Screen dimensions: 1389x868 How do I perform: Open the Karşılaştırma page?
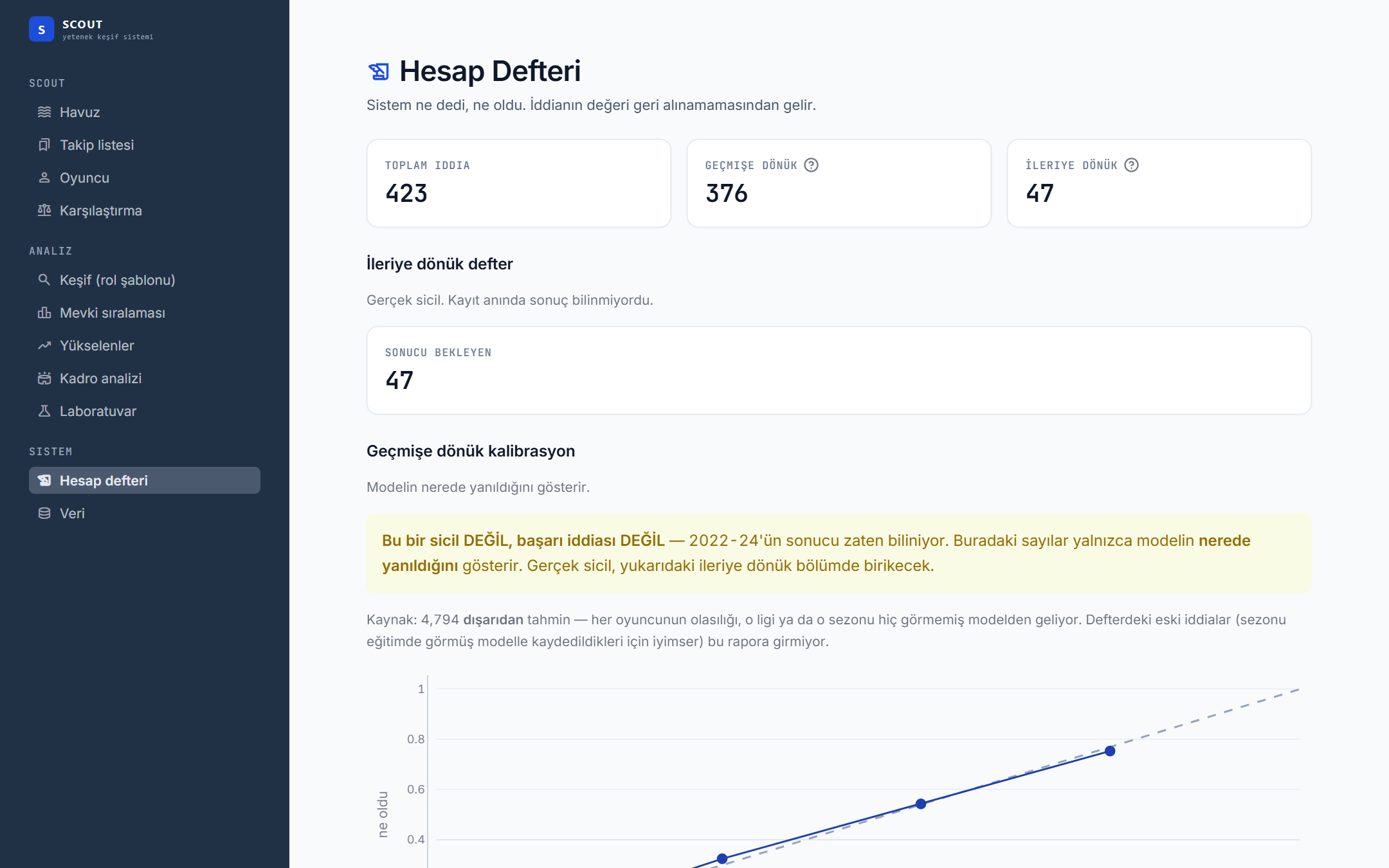pyautogui.click(x=145, y=210)
